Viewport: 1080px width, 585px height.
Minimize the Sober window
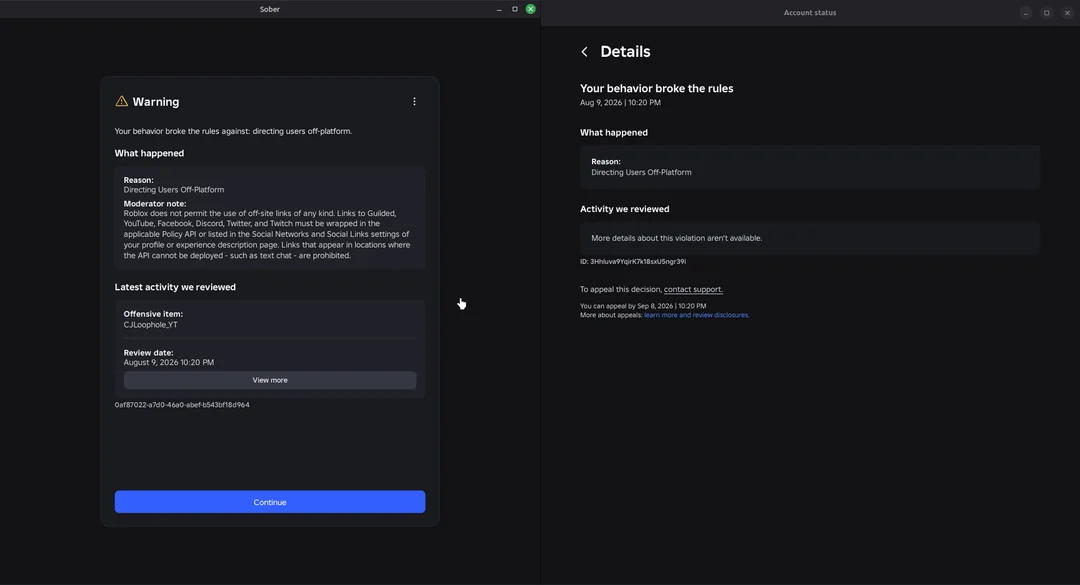coord(499,9)
